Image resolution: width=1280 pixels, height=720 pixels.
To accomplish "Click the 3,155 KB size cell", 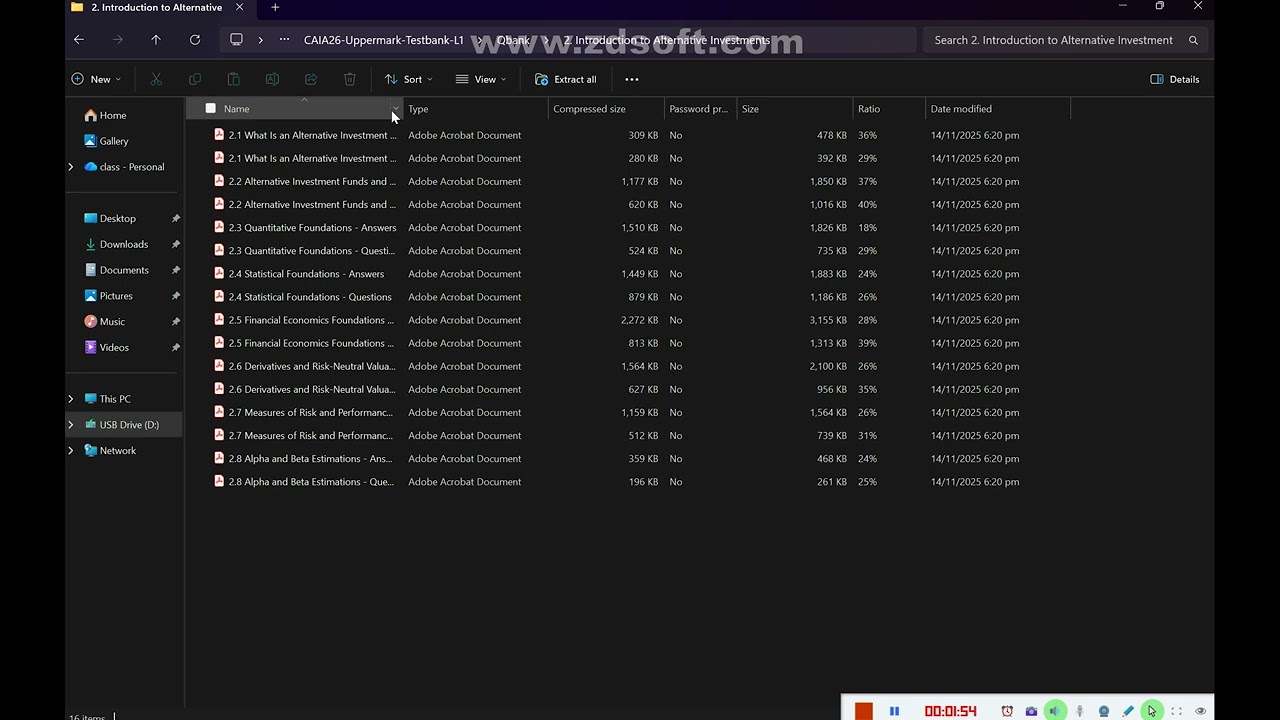I will tap(828, 320).
